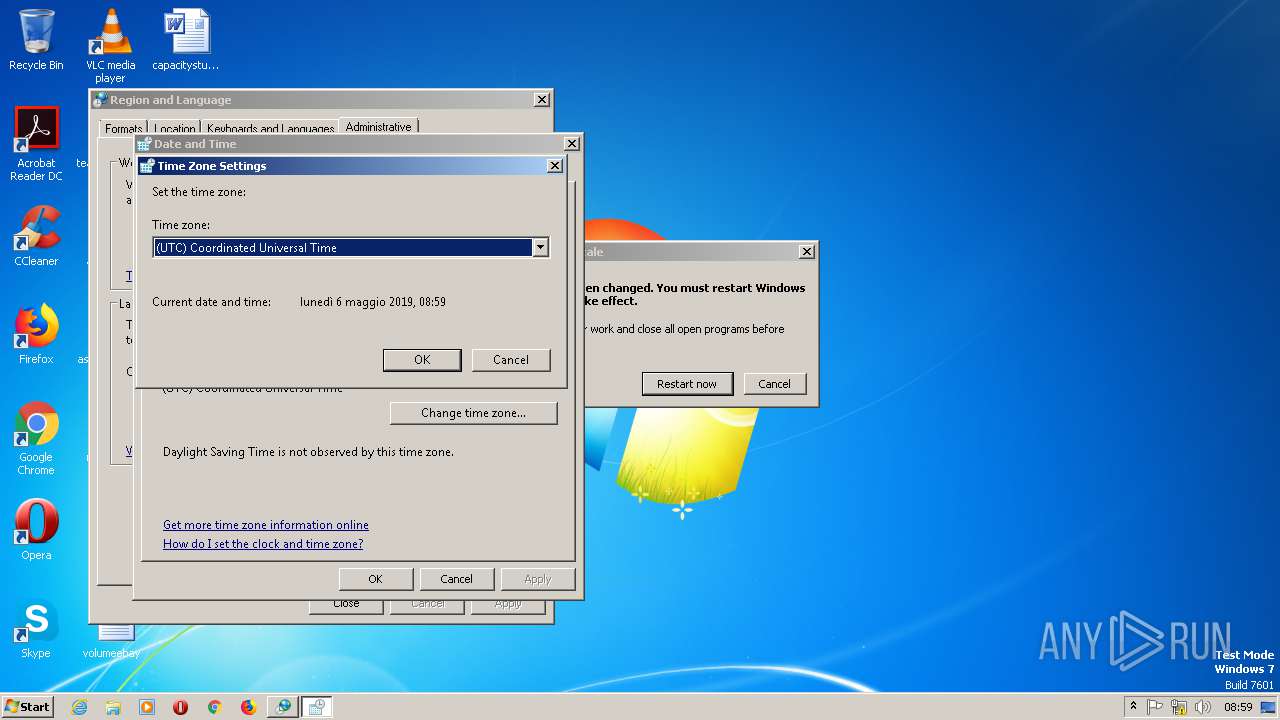Switch to Location tab in Region and Language
Viewport: 1280px width, 720px height.
pyautogui.click(x=175, y=128)
